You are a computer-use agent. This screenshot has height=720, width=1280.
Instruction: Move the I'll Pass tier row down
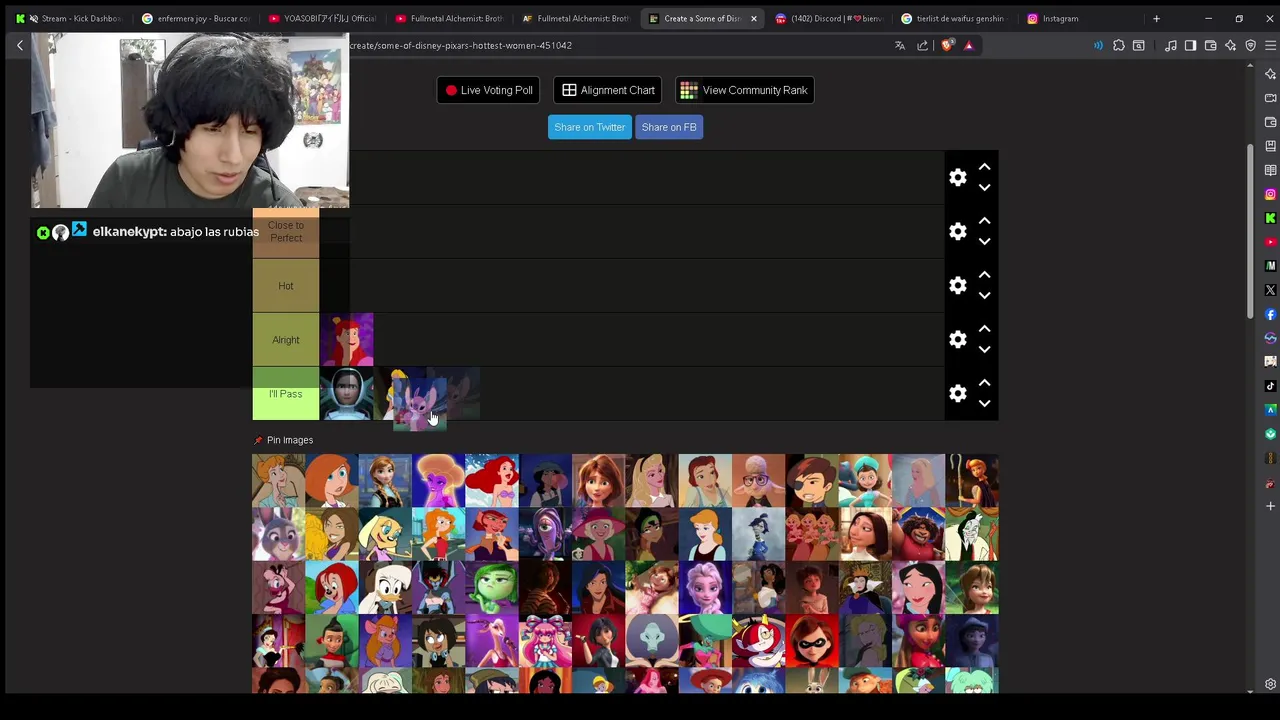pyautogui.click(x=984, y=404)
